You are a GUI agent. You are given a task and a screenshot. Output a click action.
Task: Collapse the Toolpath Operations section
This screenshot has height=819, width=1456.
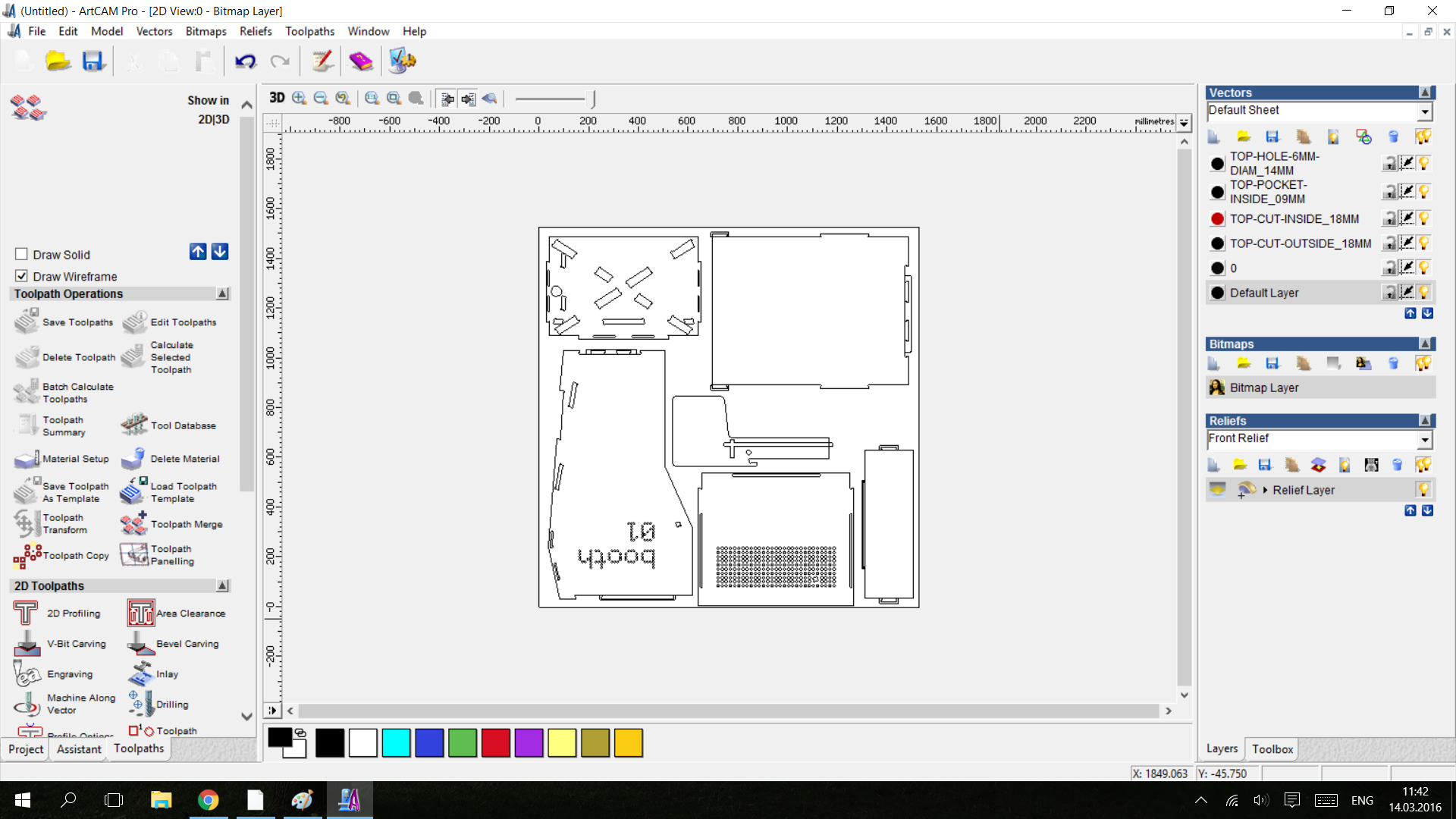point(222,293)
